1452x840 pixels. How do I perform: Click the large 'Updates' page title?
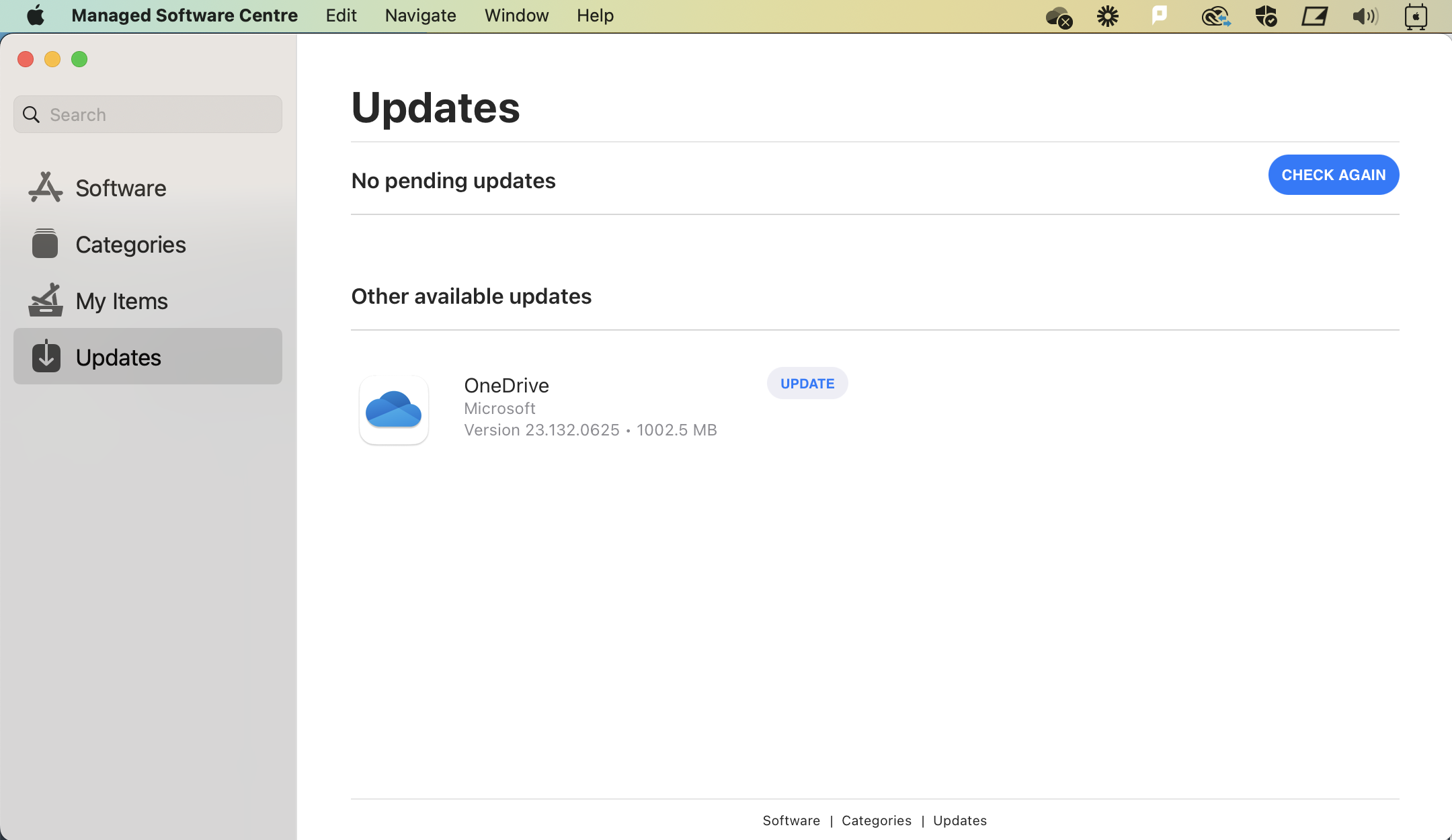436,108
